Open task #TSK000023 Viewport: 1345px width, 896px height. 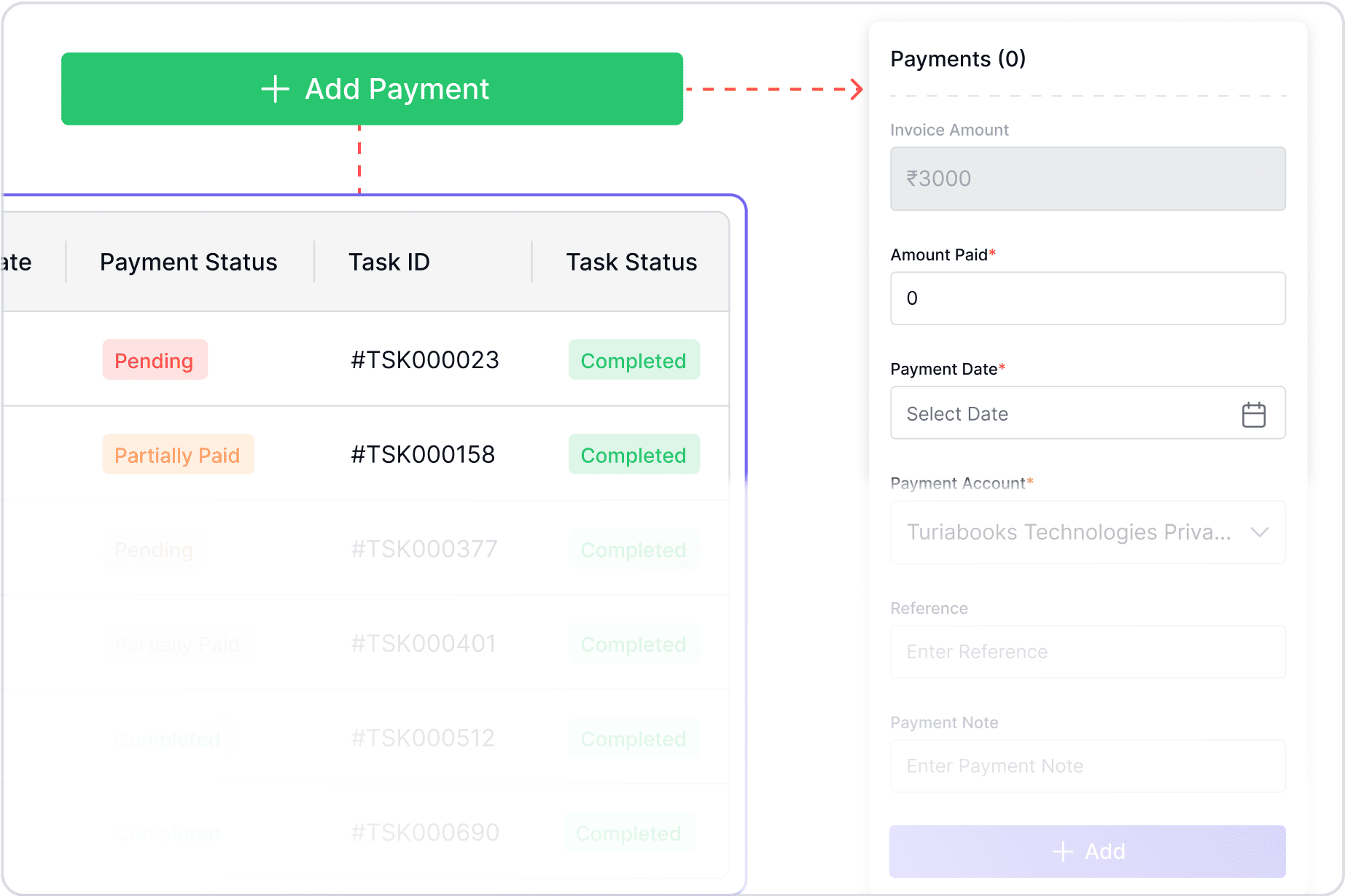point(425,359)
